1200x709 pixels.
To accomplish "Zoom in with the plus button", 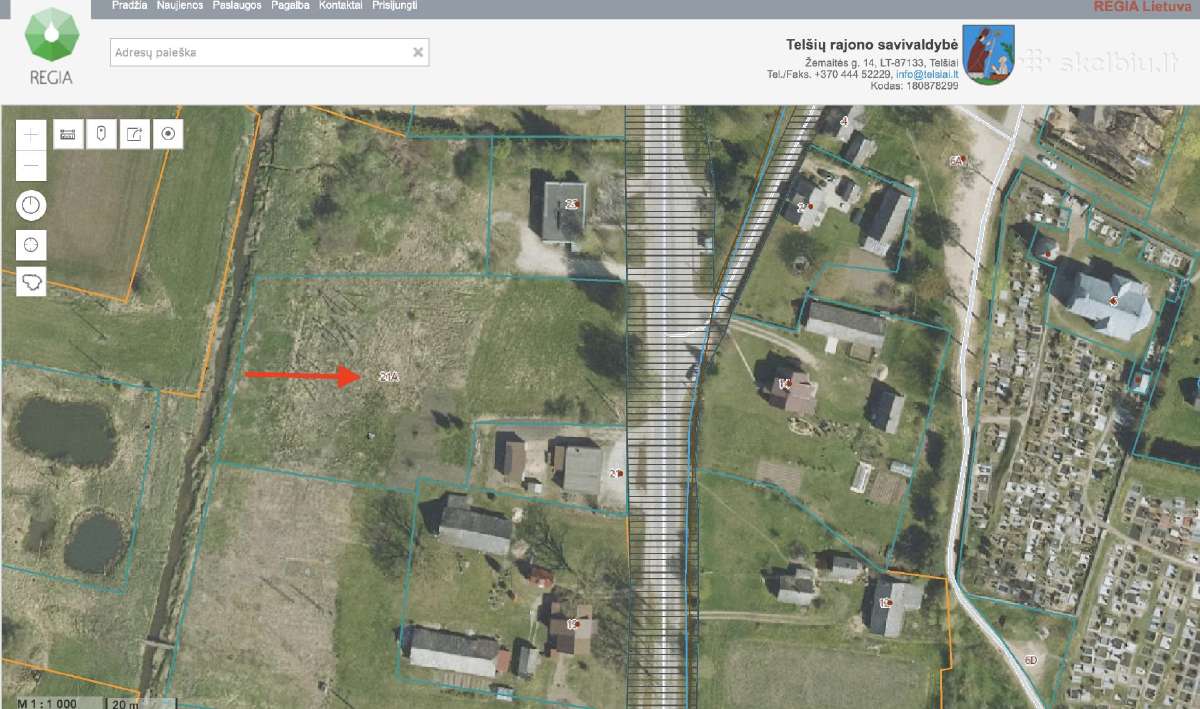I will 32,133.
